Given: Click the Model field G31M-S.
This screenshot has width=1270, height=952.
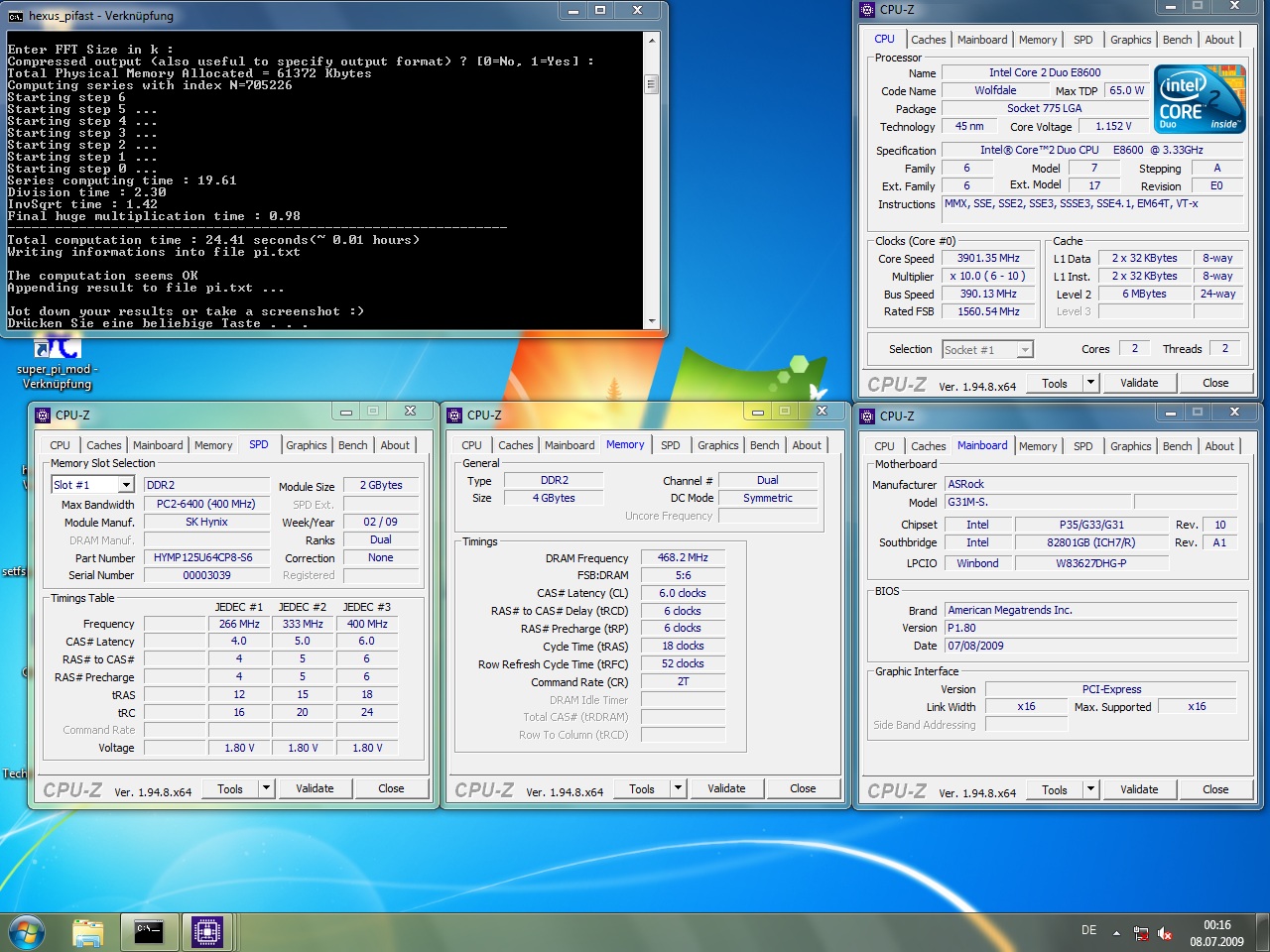Looking at the screenshot, I should point(1037,502).
